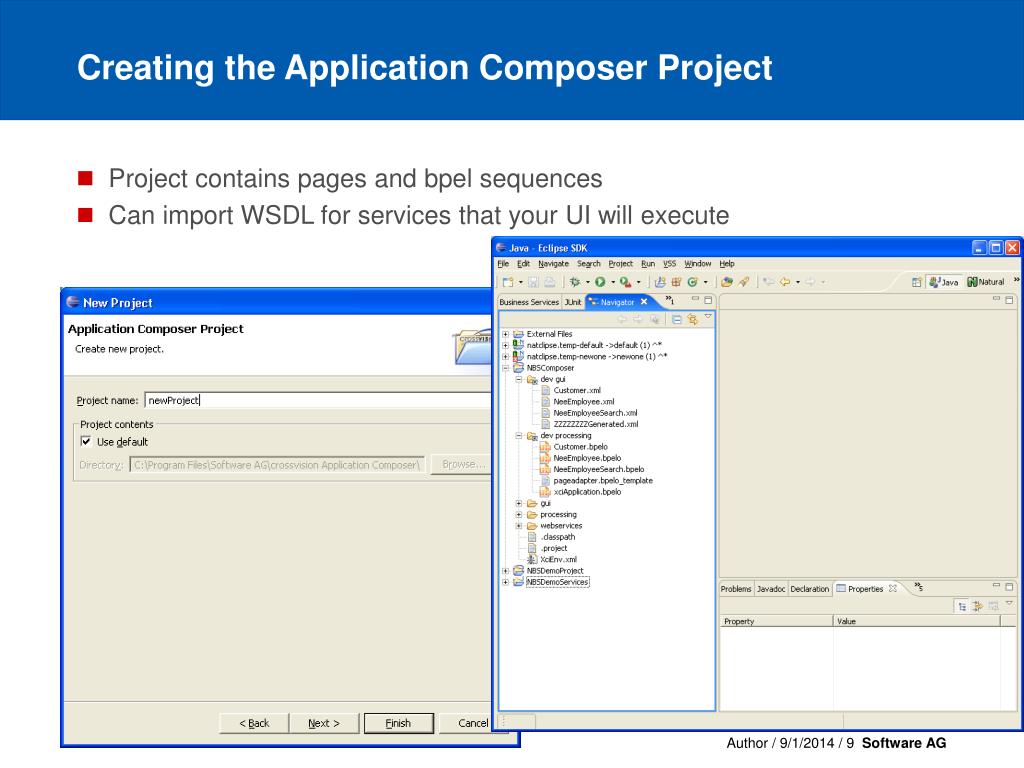Viewport: 1024px width, 768px height.
Task: Open the File menu in Eclipse
Action: (x=503, y=264)
